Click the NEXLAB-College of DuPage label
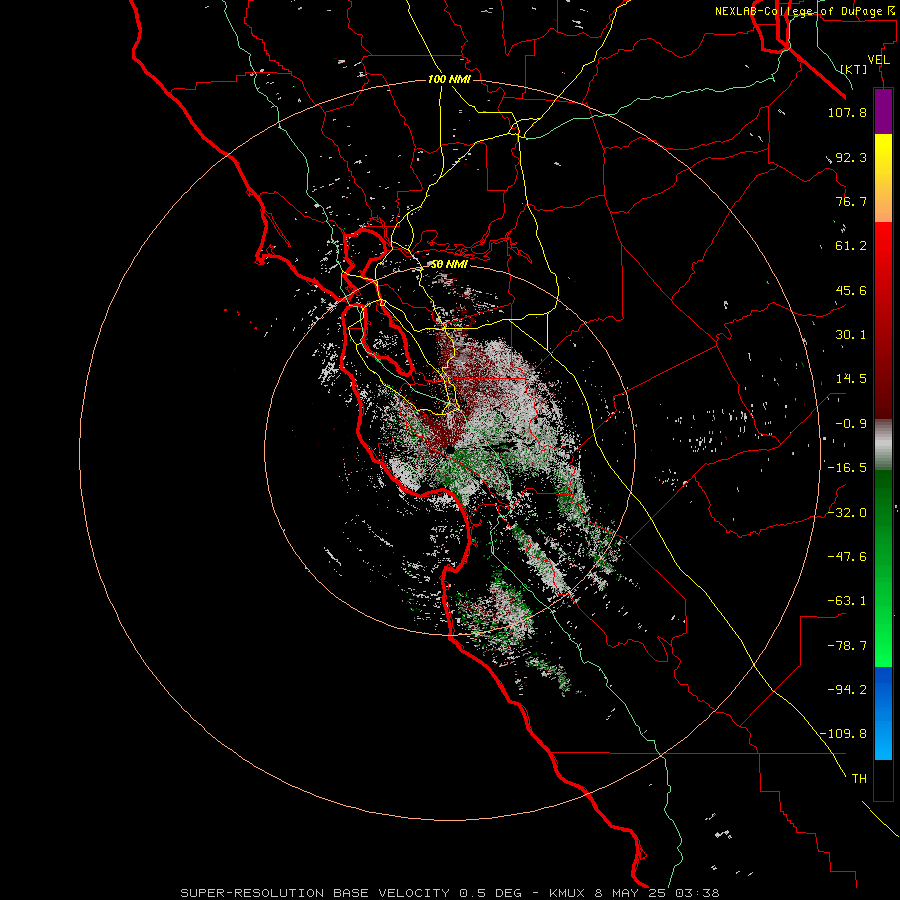Screen dimensions: 900x900 coord(804,11)
